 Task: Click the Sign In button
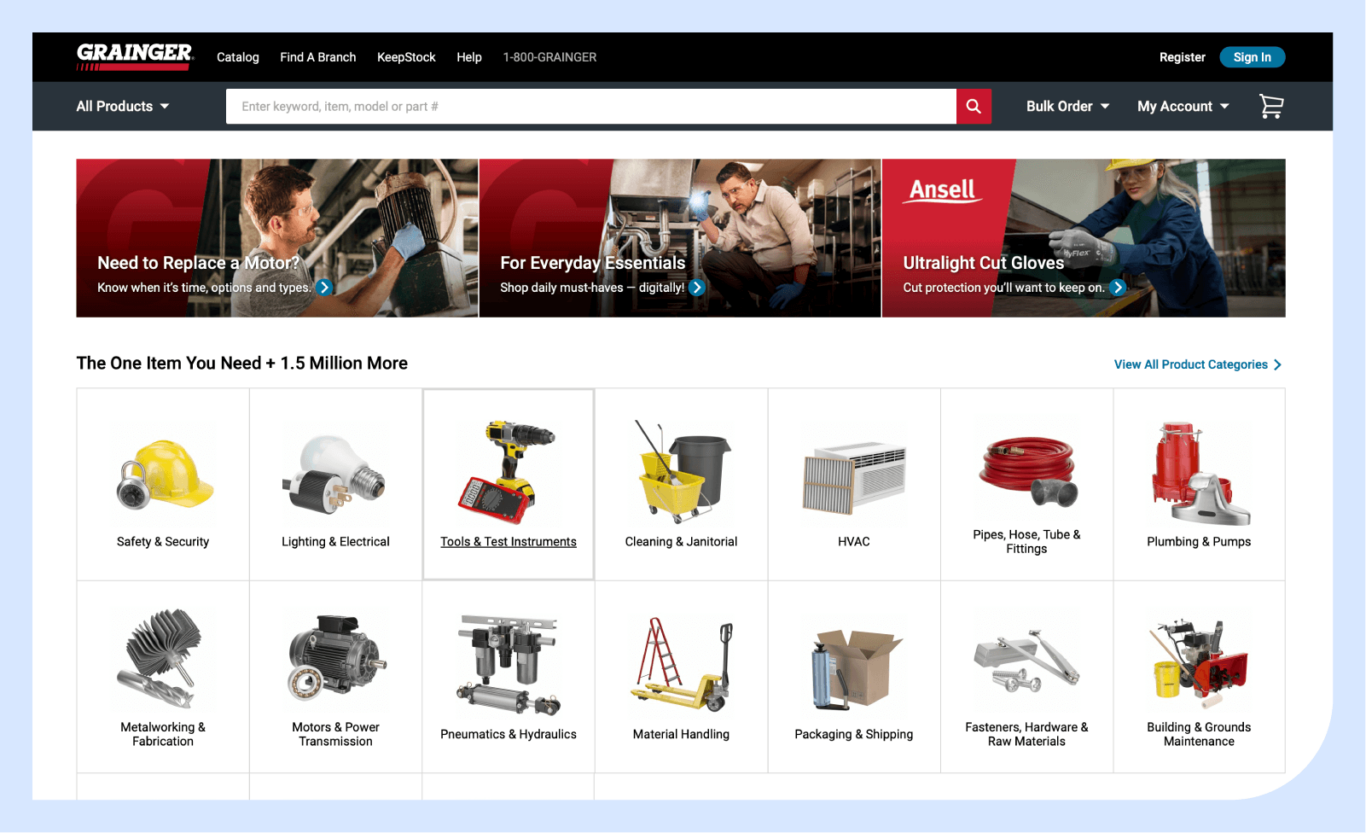click(x=1252, y=57)
